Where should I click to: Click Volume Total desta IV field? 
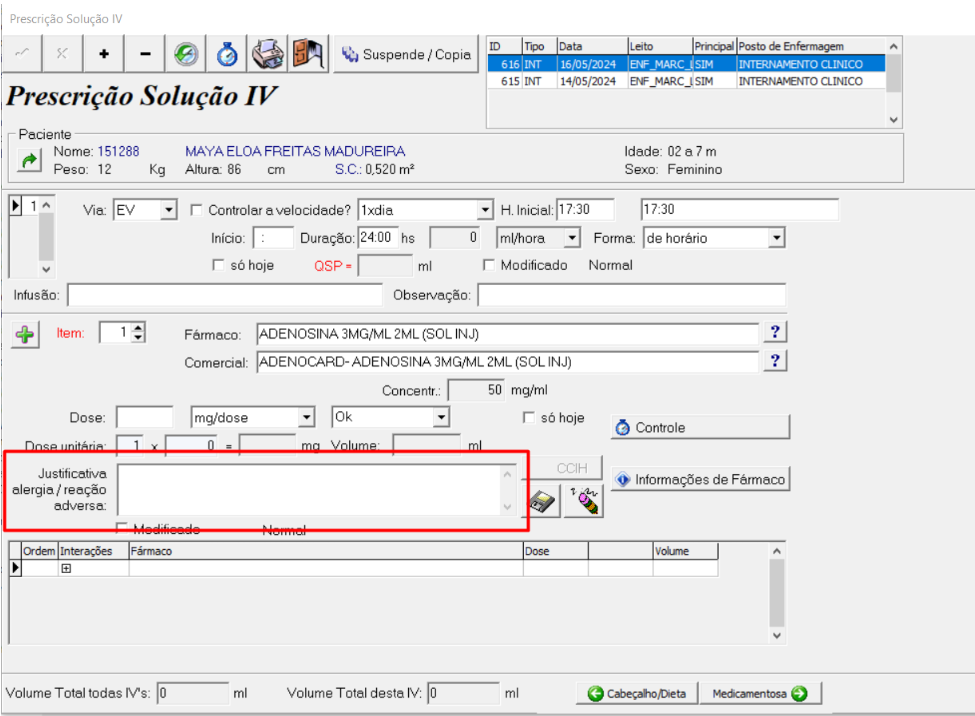464,693
